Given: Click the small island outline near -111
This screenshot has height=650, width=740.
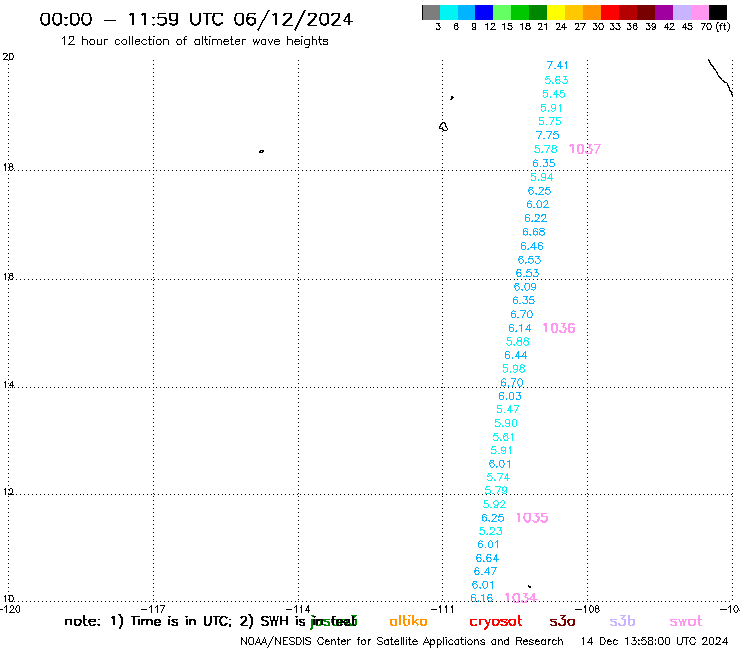Looking at the screenshot, I should coord(443,127).
